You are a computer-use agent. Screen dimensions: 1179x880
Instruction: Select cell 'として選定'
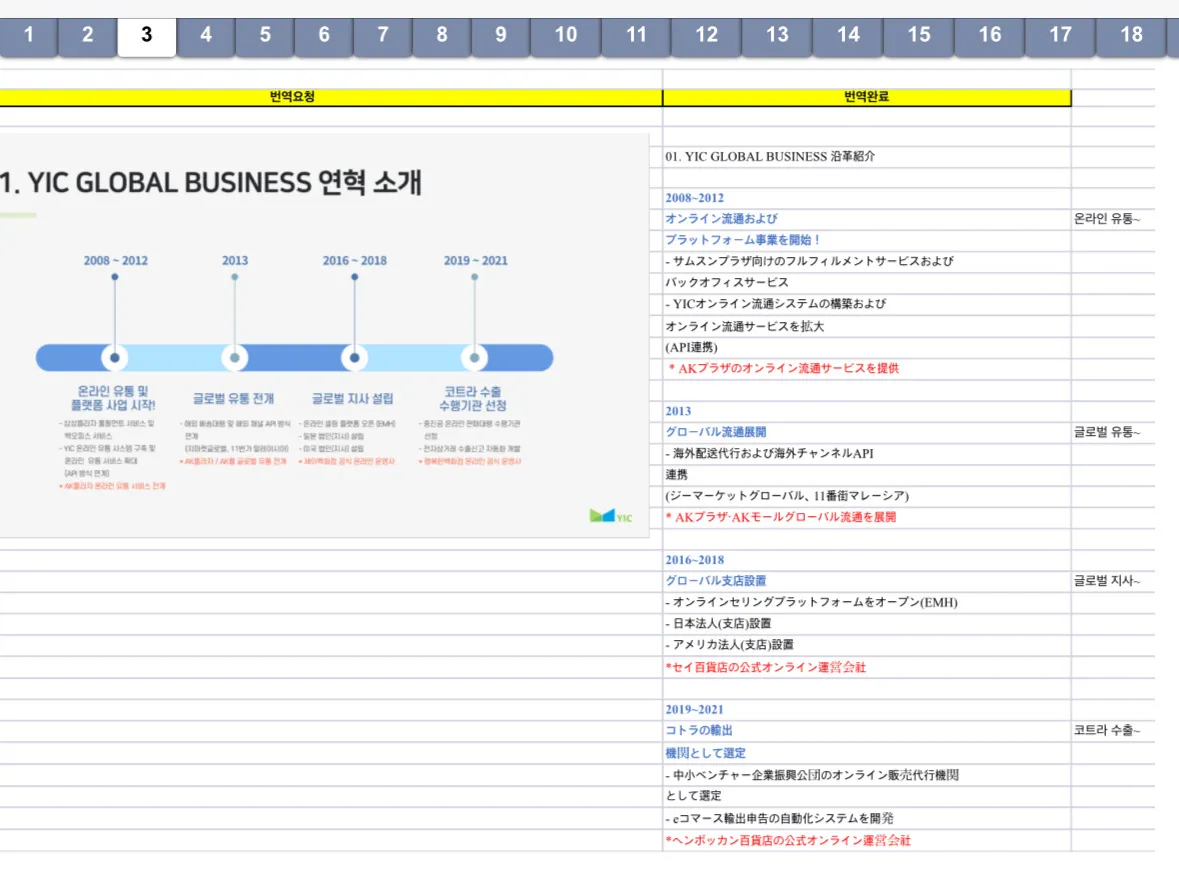[867, 796]
